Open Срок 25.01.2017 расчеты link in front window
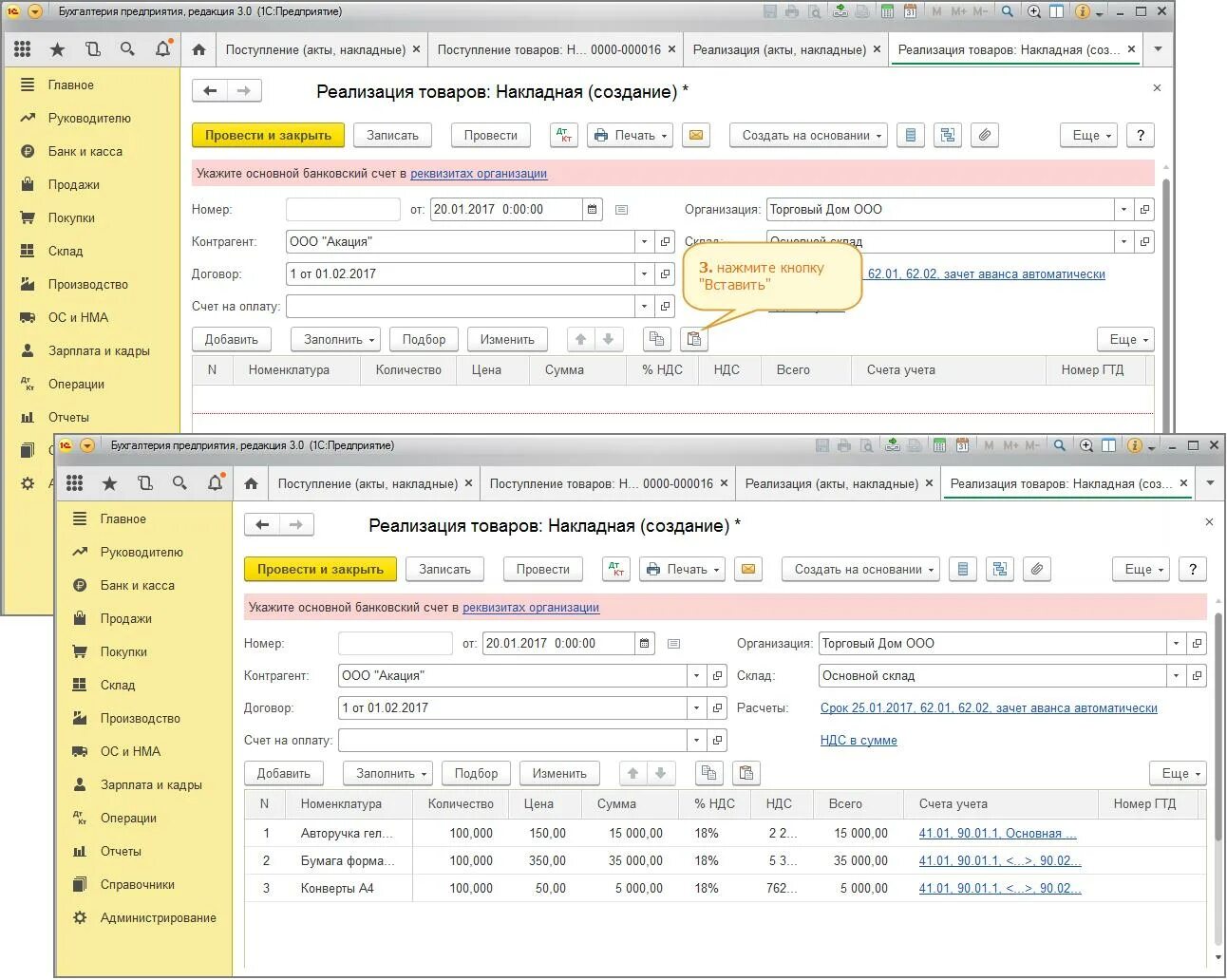Viewport: 1227px width, 980px height. (x=989, y=707)
